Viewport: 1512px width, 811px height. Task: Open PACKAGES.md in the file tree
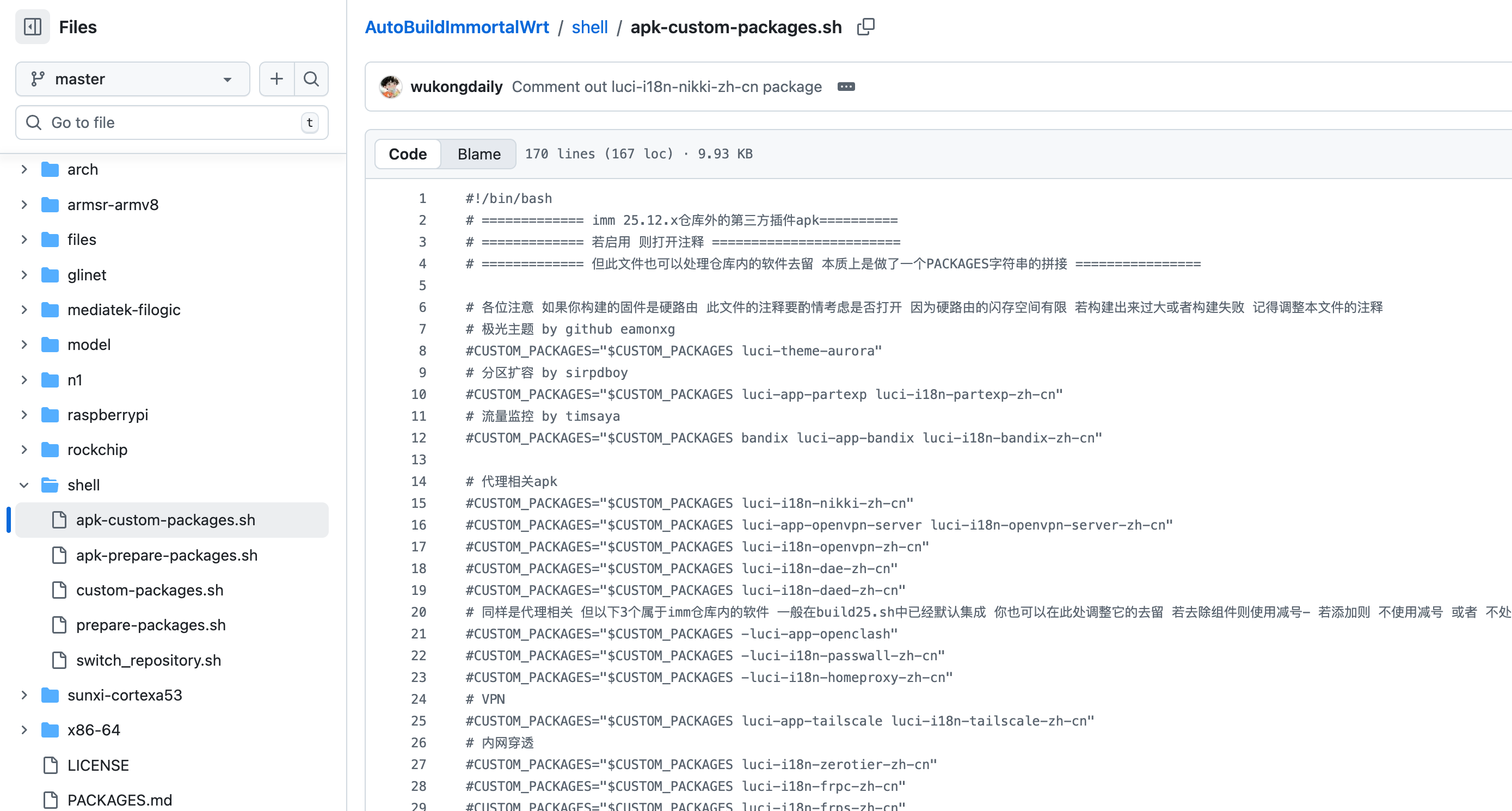[119, 800]
